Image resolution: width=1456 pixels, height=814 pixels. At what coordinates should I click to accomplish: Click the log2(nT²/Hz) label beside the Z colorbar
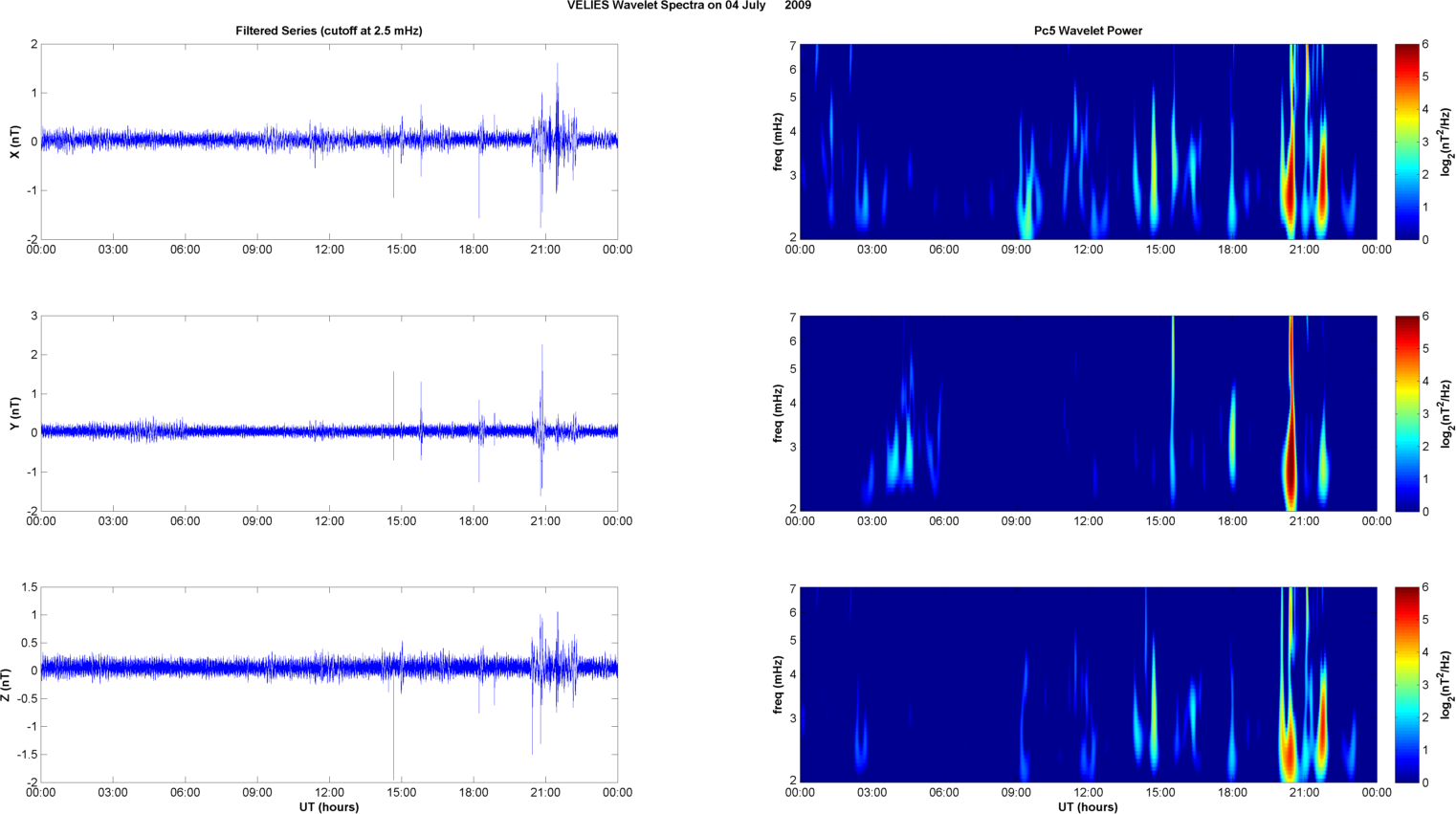(1447, 685)
